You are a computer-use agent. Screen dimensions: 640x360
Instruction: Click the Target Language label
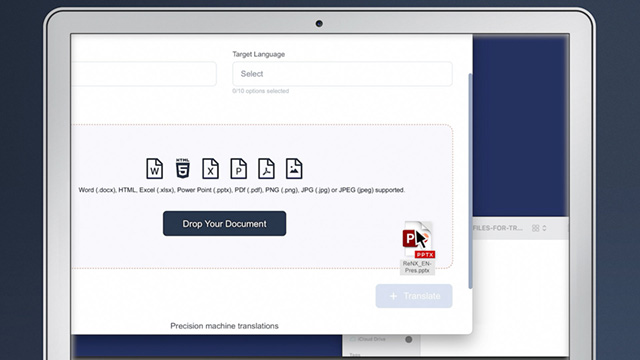[x=259, y=54]
